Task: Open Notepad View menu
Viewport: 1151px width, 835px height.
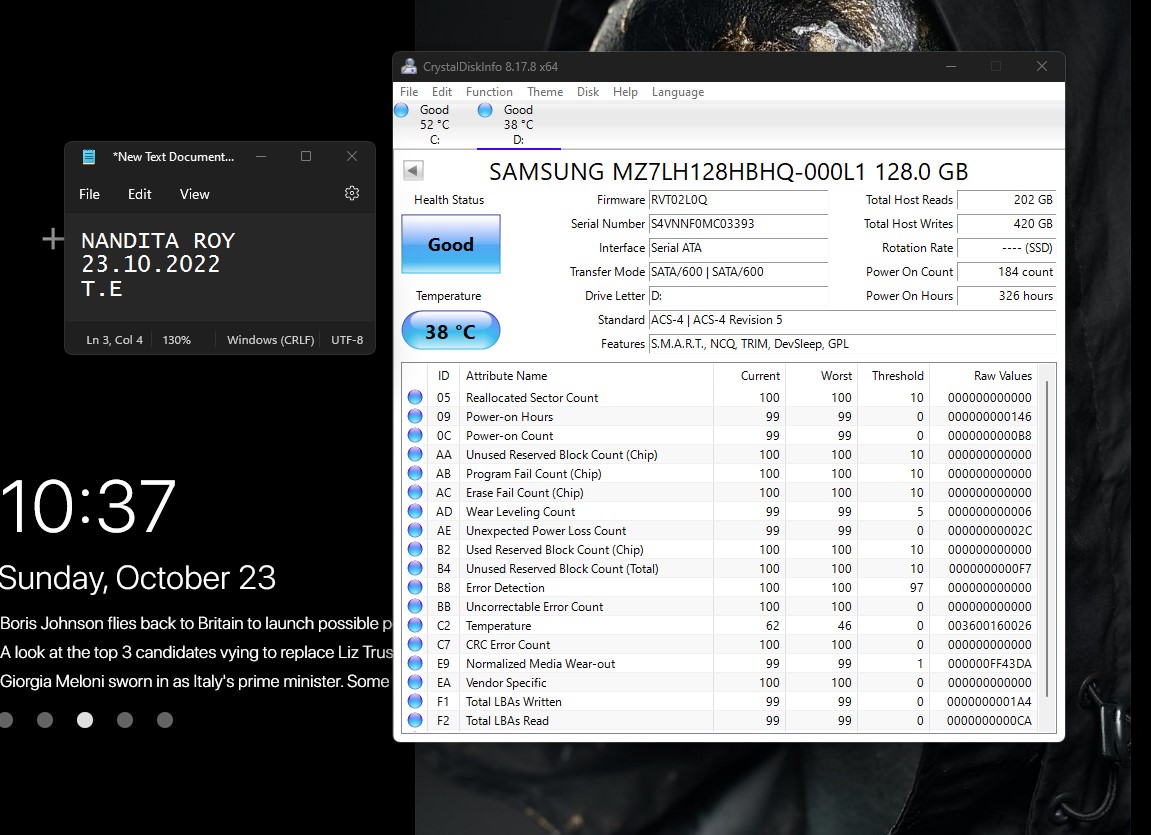Action: click(195, 194)
